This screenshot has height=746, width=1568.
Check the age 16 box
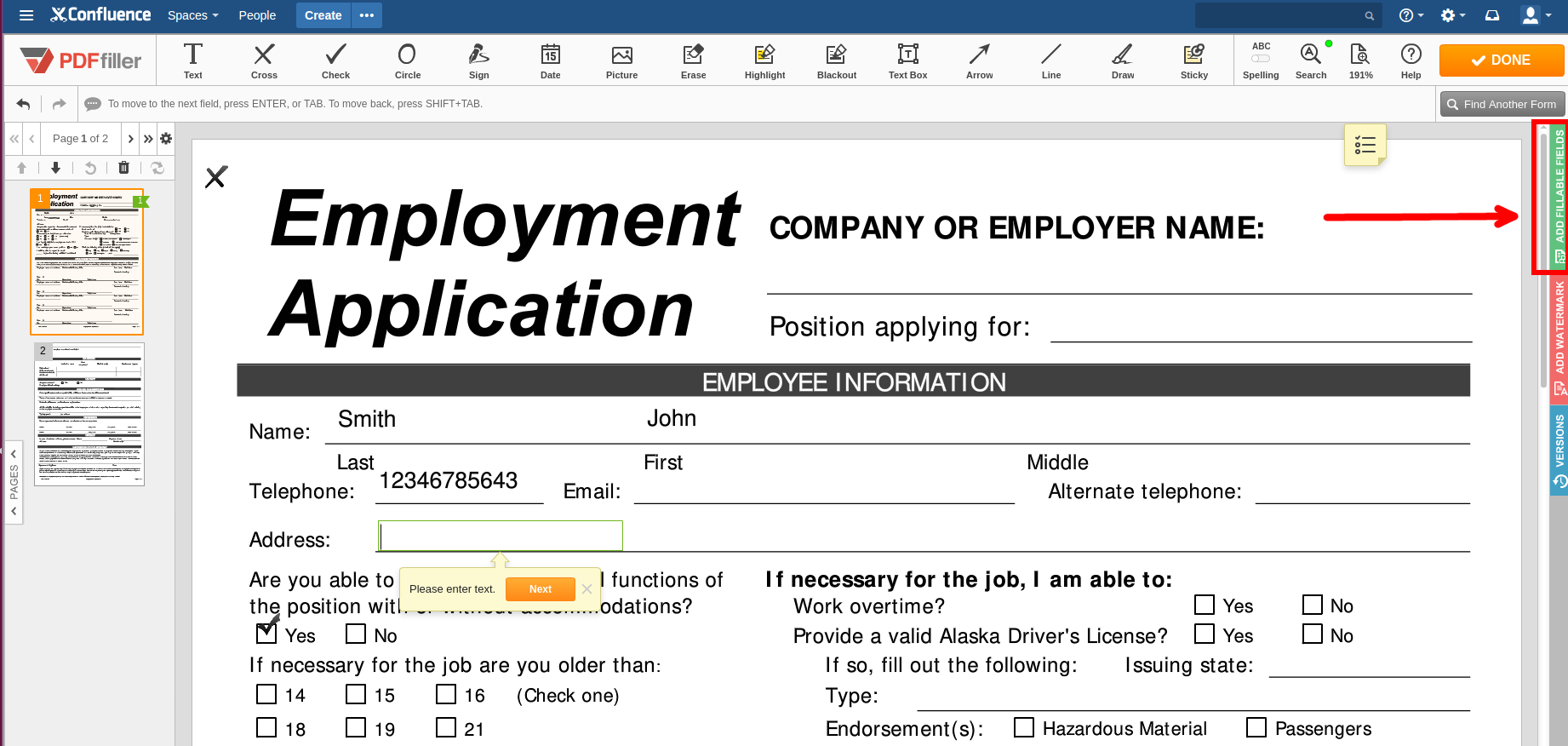446,694
